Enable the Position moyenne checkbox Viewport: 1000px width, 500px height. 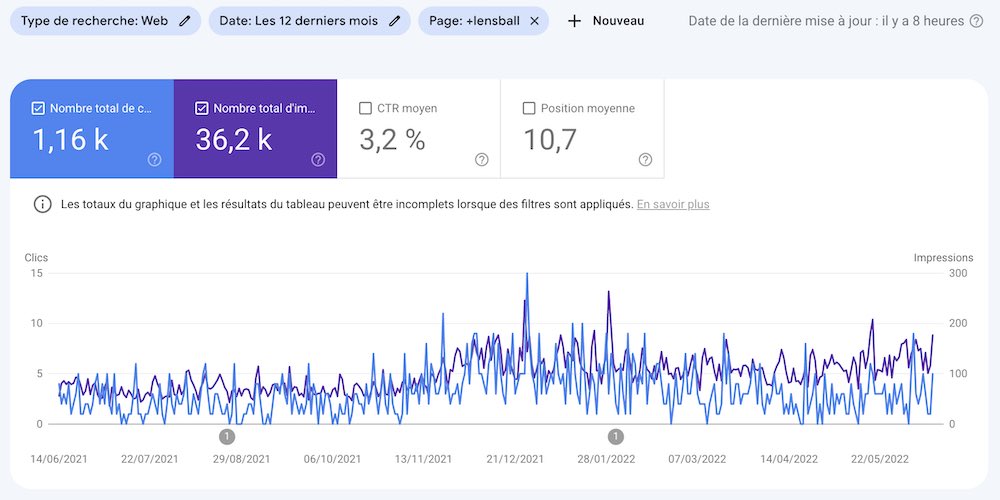coord(529,108)
